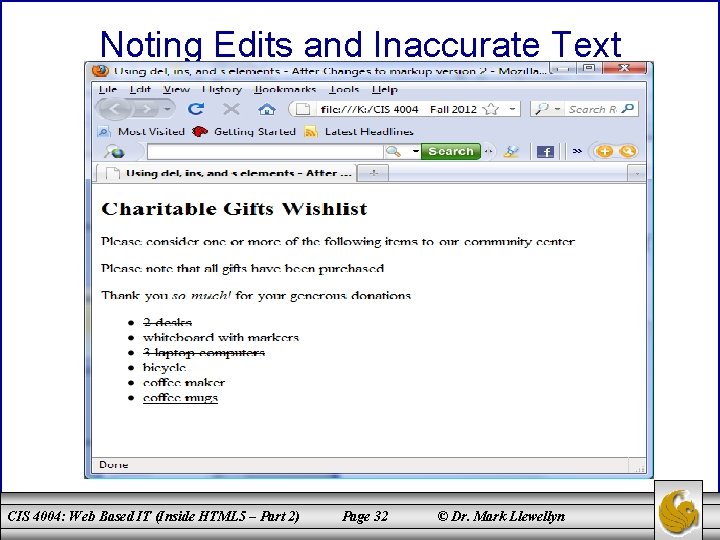Go forward with the Forward arrow button

tap(146, 109)
